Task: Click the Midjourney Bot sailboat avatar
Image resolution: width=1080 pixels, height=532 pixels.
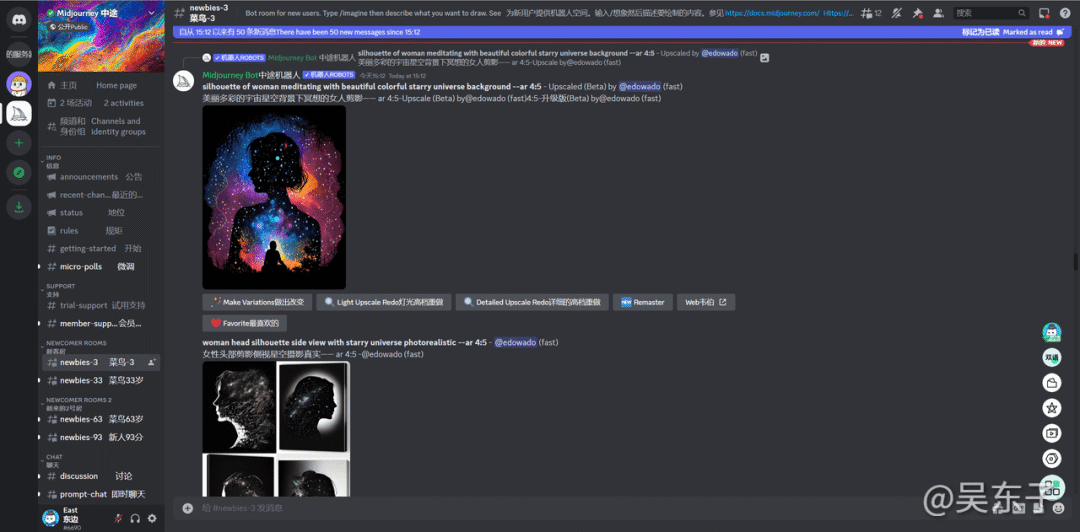Action: [x=184, y=82]
